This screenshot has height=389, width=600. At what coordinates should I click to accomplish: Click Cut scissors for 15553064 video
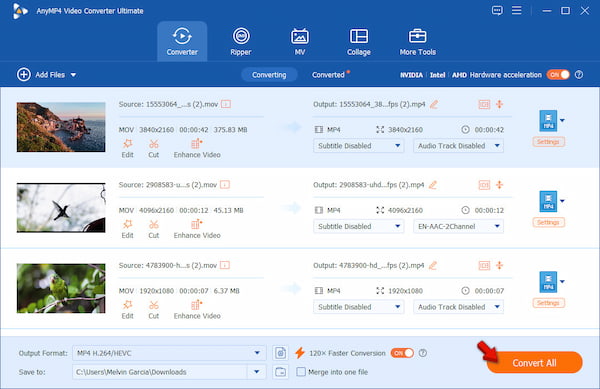tap(153, 148)
